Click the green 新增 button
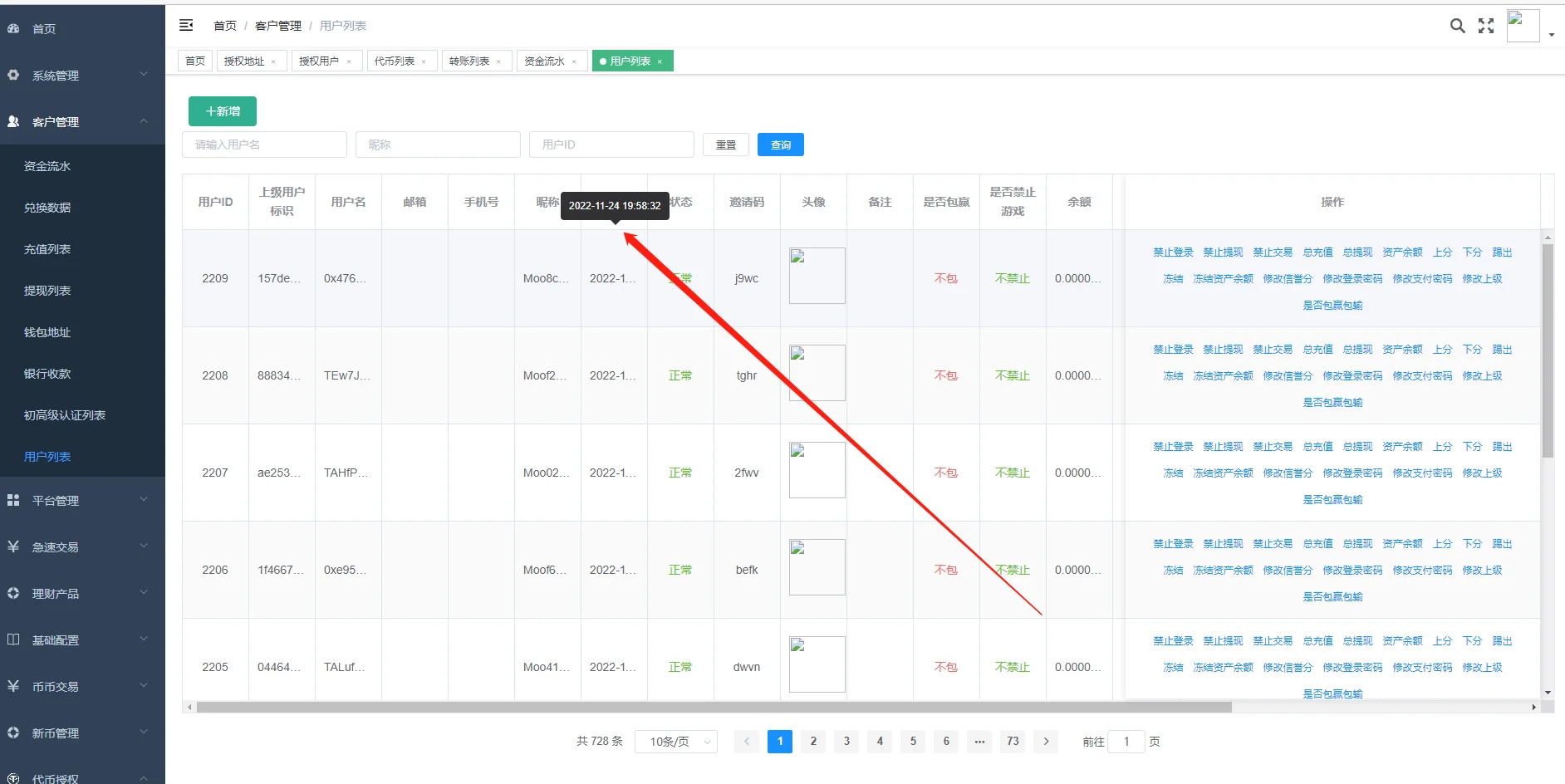This screenshot has width=1565, height=784. (223, 111)
